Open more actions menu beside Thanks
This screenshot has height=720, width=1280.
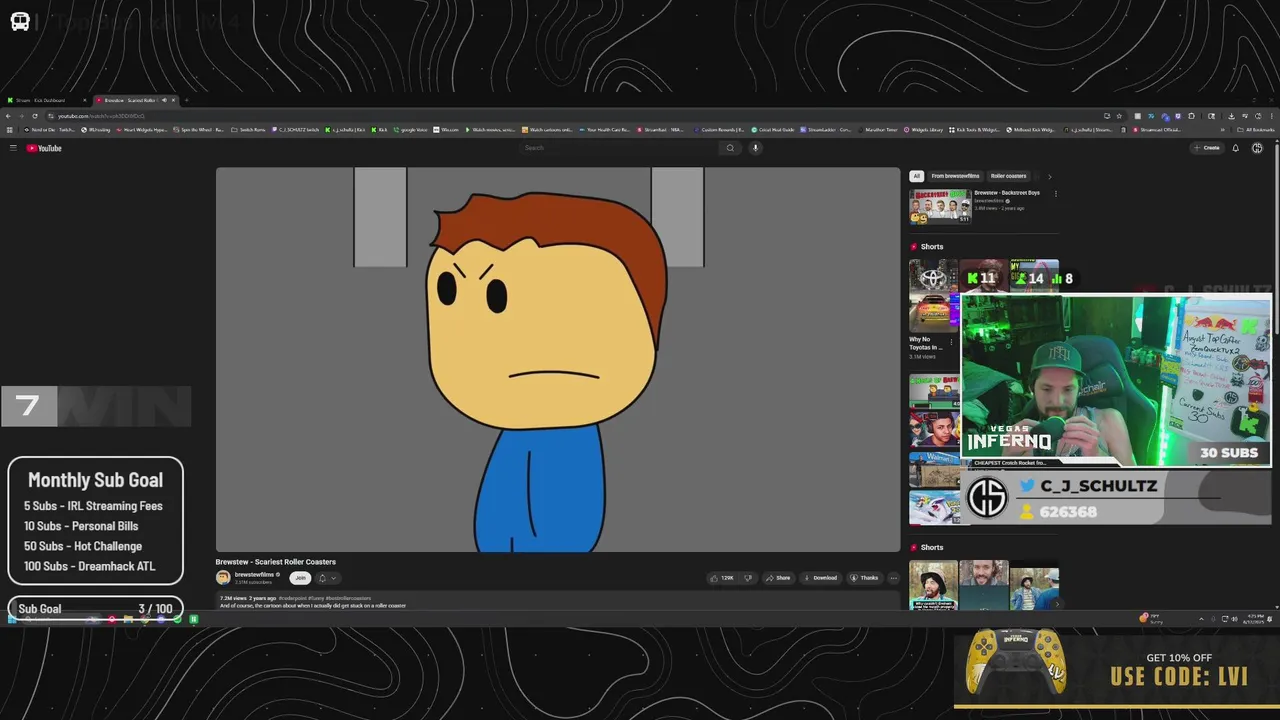[893, 577]
